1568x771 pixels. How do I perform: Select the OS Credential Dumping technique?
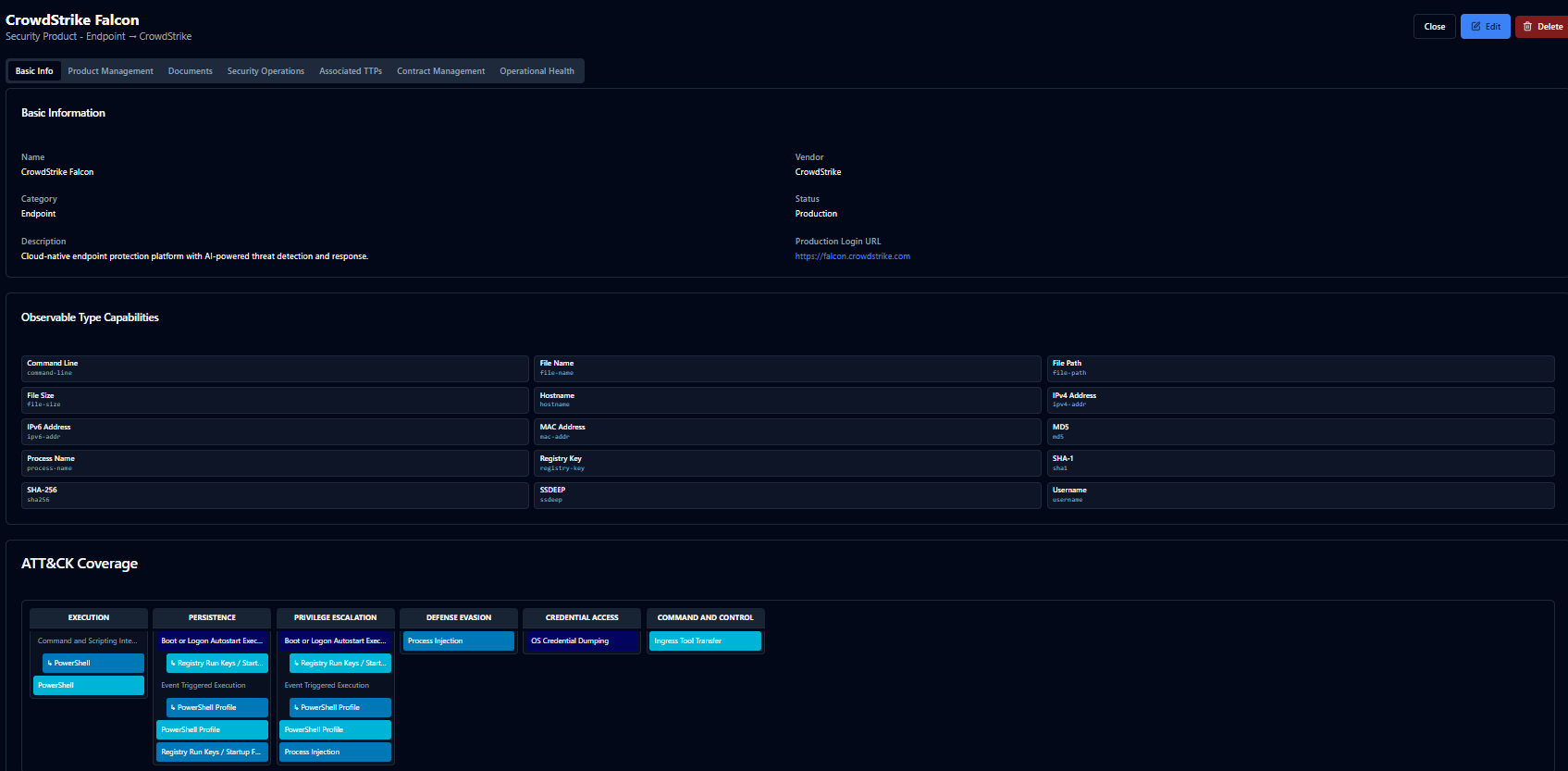(582, 640)
